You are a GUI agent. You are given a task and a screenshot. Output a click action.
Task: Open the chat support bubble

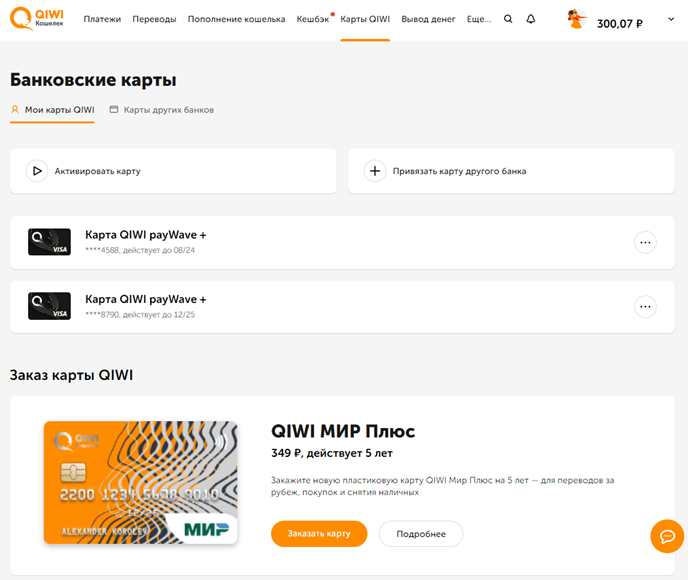click(667, 536)
